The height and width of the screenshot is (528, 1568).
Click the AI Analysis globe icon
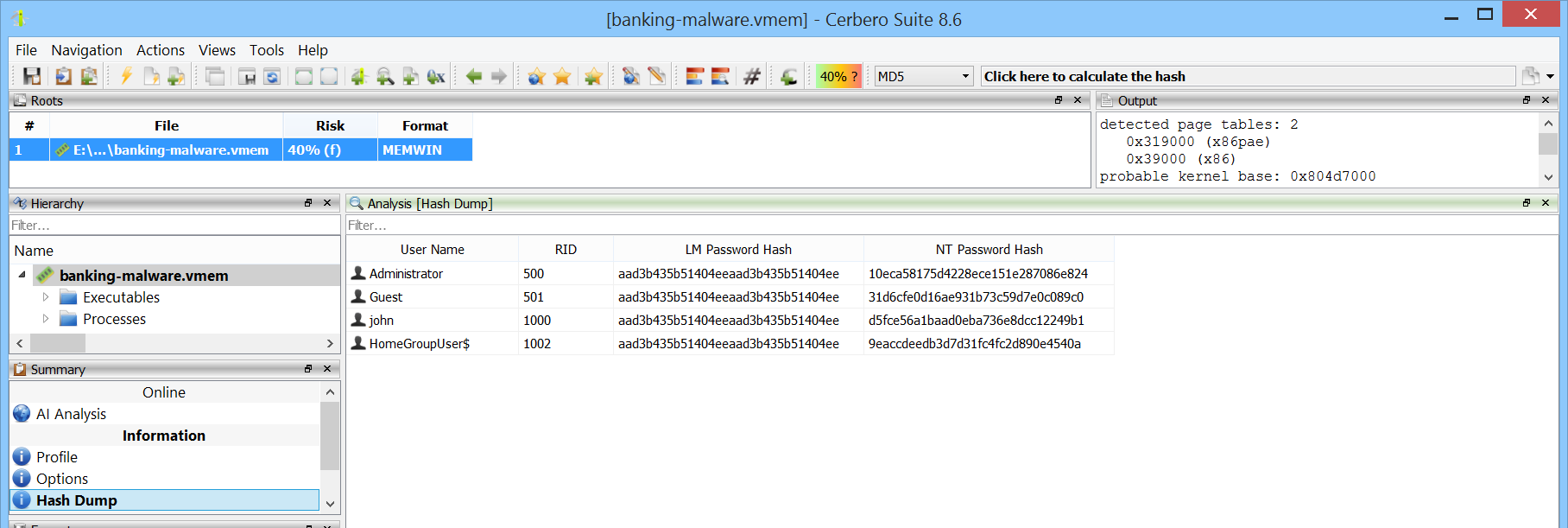point(22,414)
